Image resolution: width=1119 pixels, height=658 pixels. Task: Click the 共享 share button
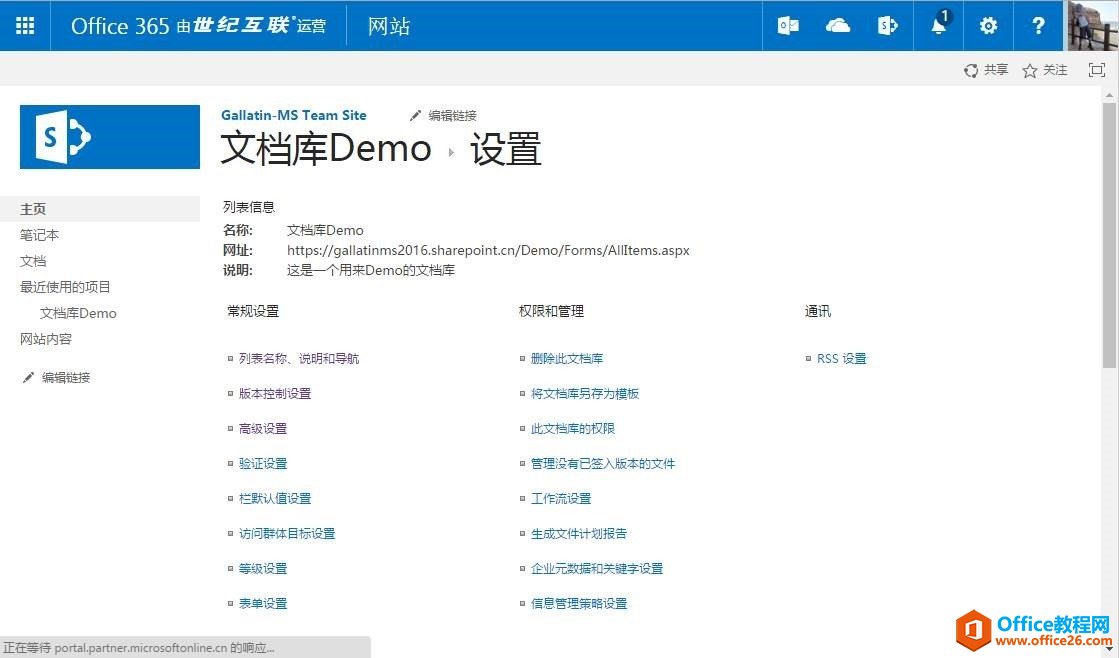click(x=986, y=70)
